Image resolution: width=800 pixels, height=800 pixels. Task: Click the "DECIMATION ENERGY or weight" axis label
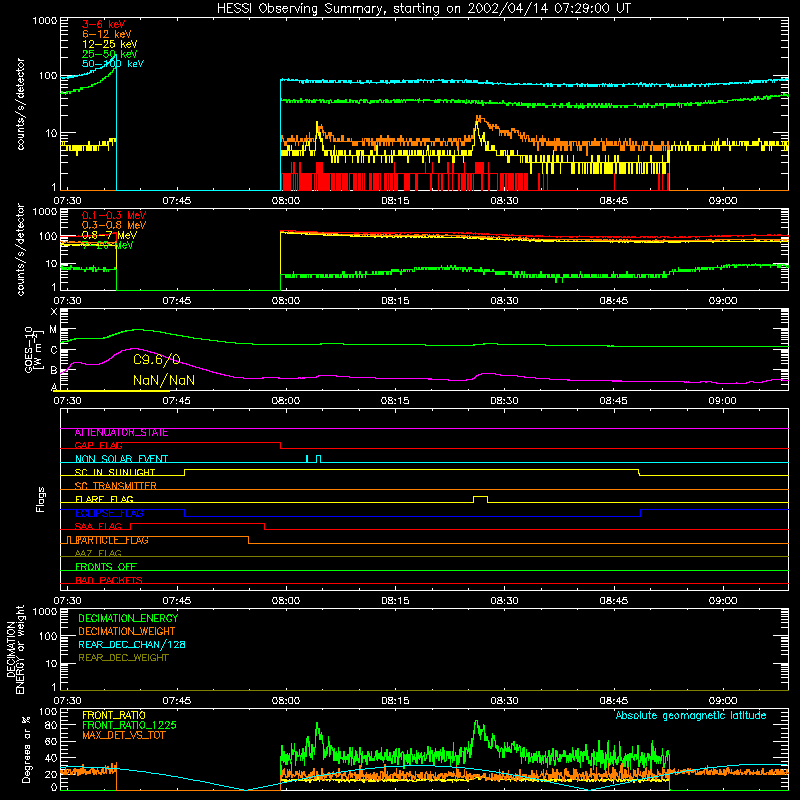coord(15,649)
